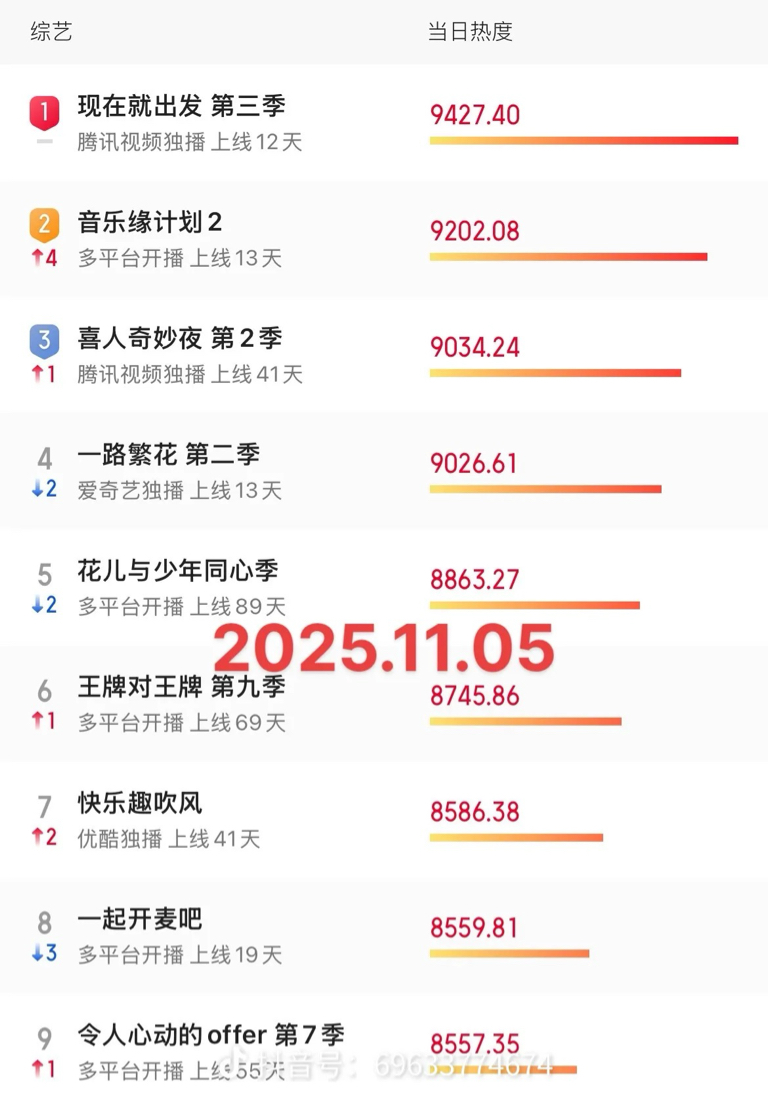Viewport: 768px width, 1102px height.
Task: Click the up 4 trend arrow for 音乐缘计划2
Action: click(44, 258)
